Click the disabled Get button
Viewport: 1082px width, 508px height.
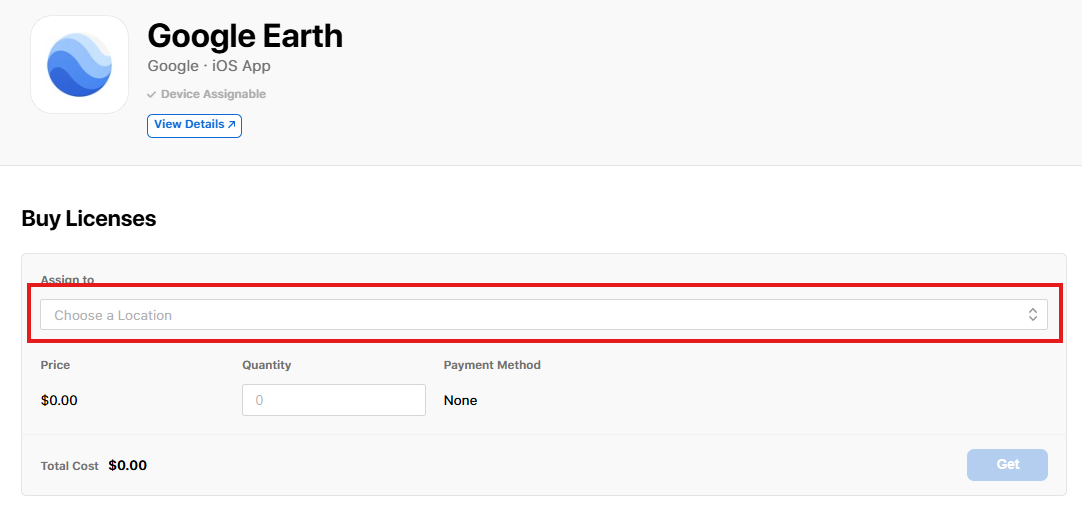point(1007,465)
